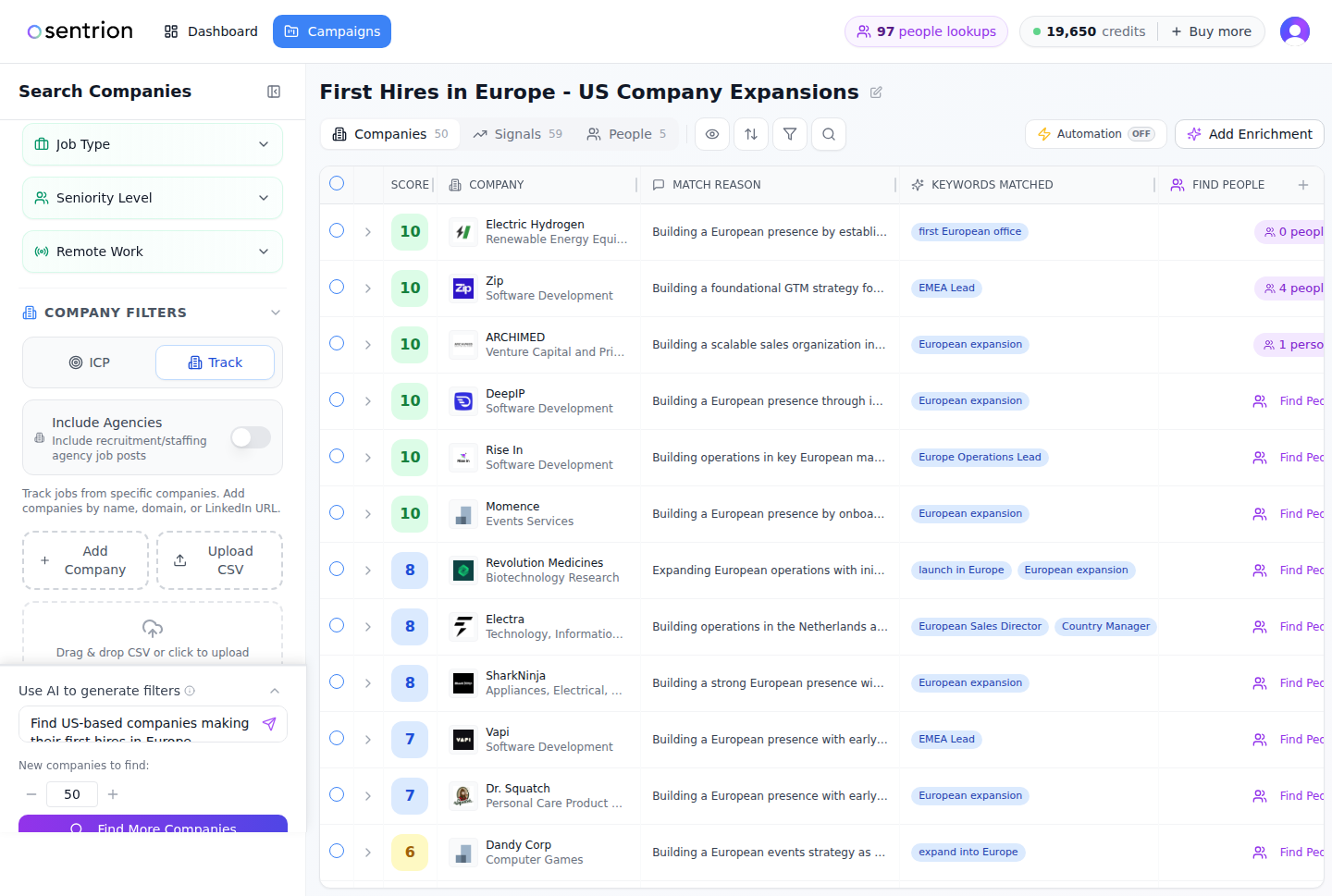Click Buy more credits button
This screenshot has height=896, width=1332.
(1212, 31)
